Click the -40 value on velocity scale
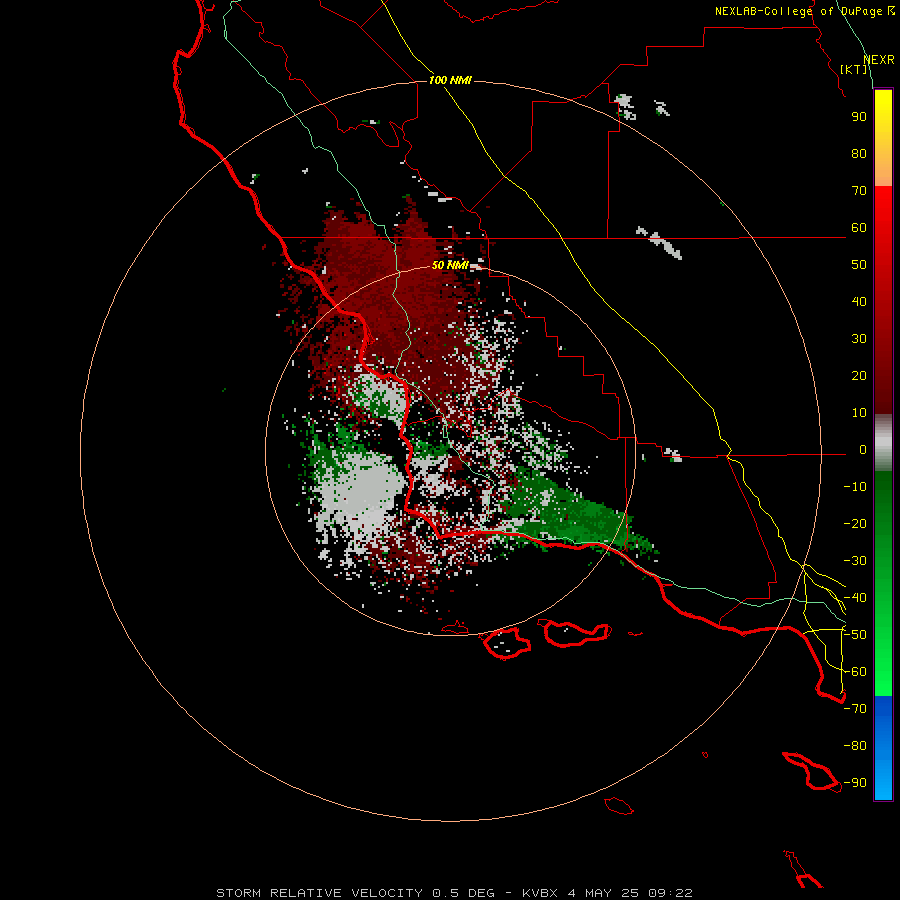900x900 pixels. pyautogui.click(x=855, y=598)
